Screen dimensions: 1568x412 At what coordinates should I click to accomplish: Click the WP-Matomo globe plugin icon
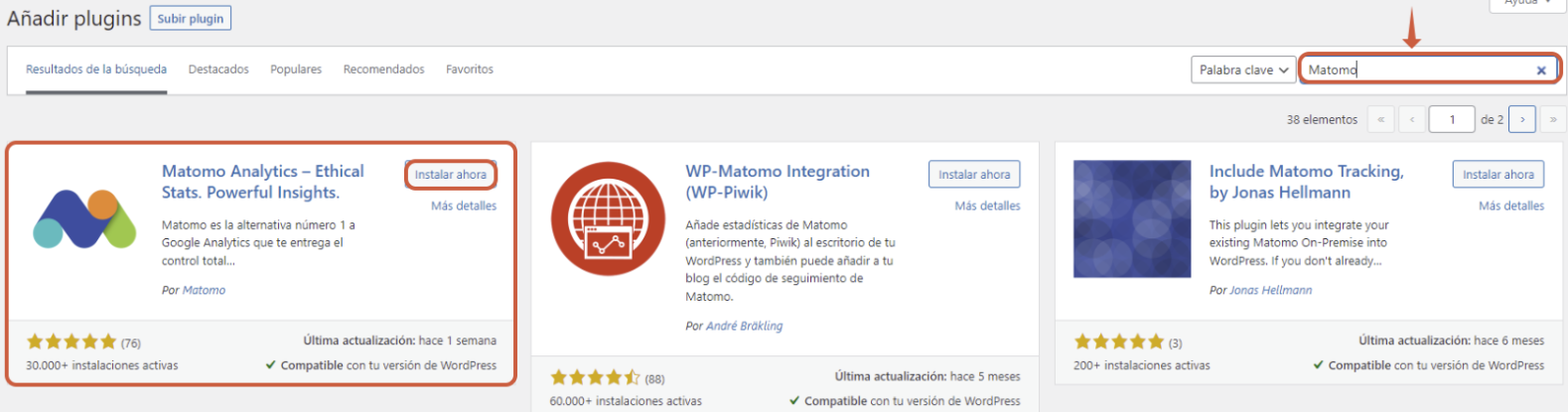tap(608, 218)
